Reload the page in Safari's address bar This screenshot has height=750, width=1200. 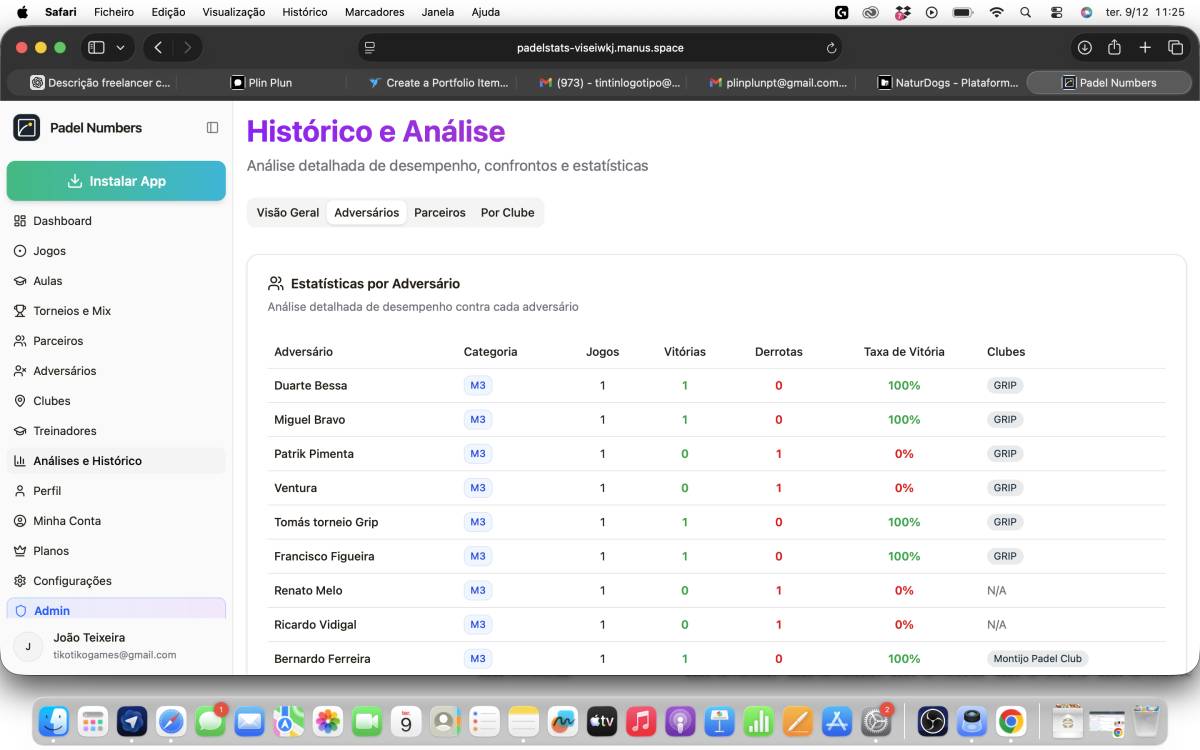tap(831, 48)
